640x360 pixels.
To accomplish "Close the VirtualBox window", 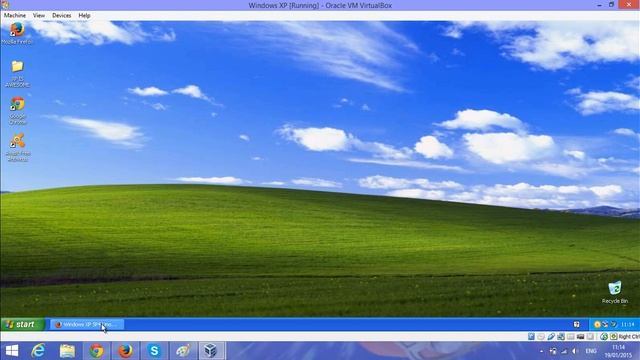I will (x=629, y=4).
